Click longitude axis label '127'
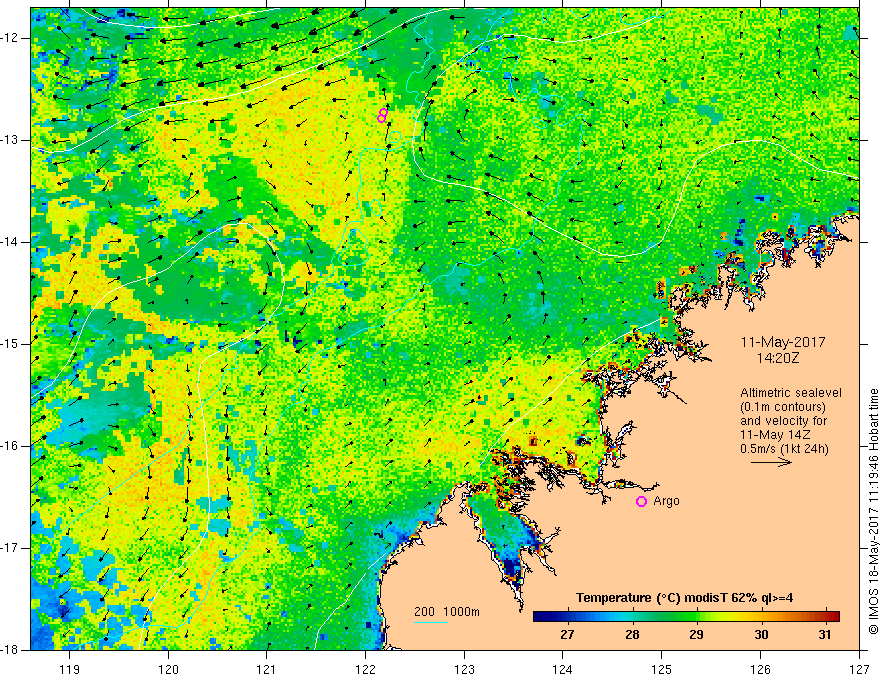The image size is (880, 680). (859, 669)
